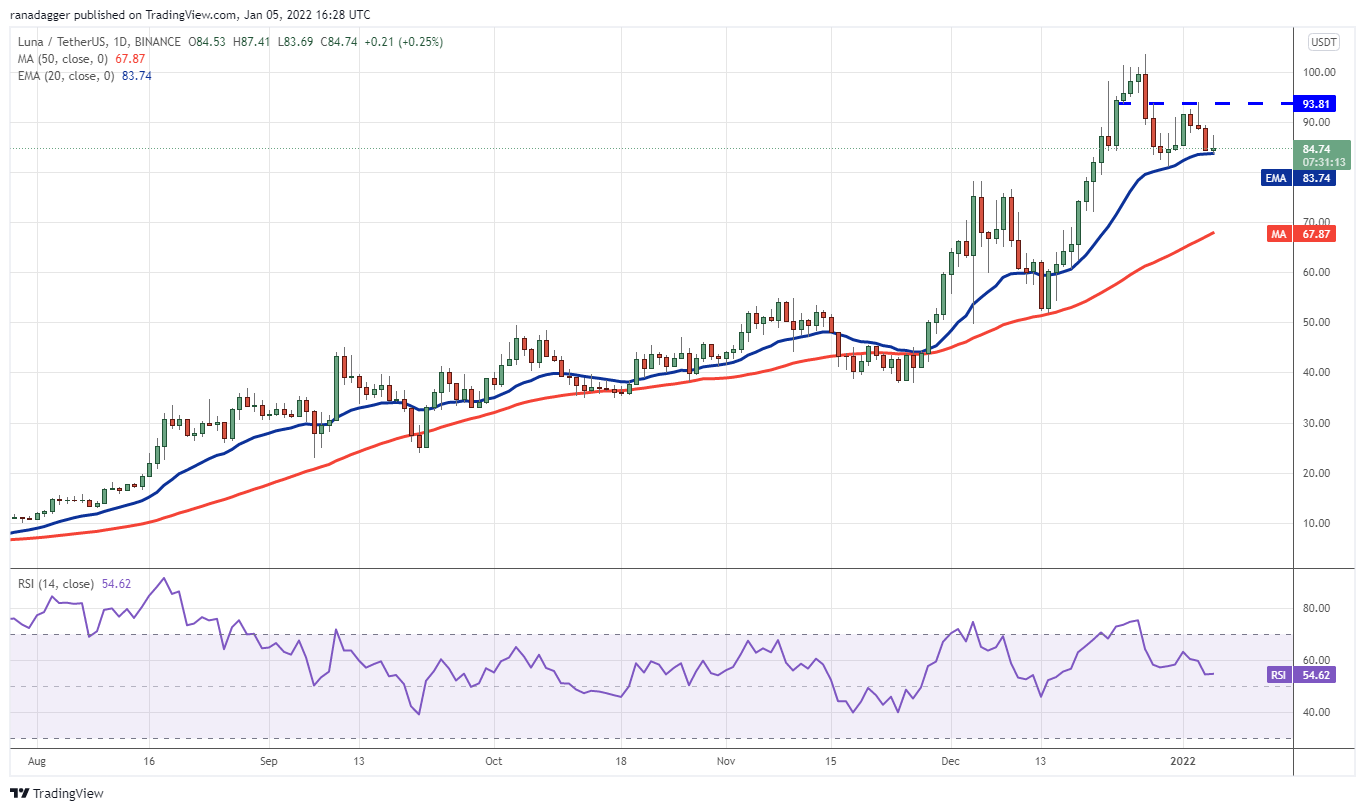Click the Dec label on the time axis
Image resolution: width=1365 pixels, height=811 pixels.
952,761
